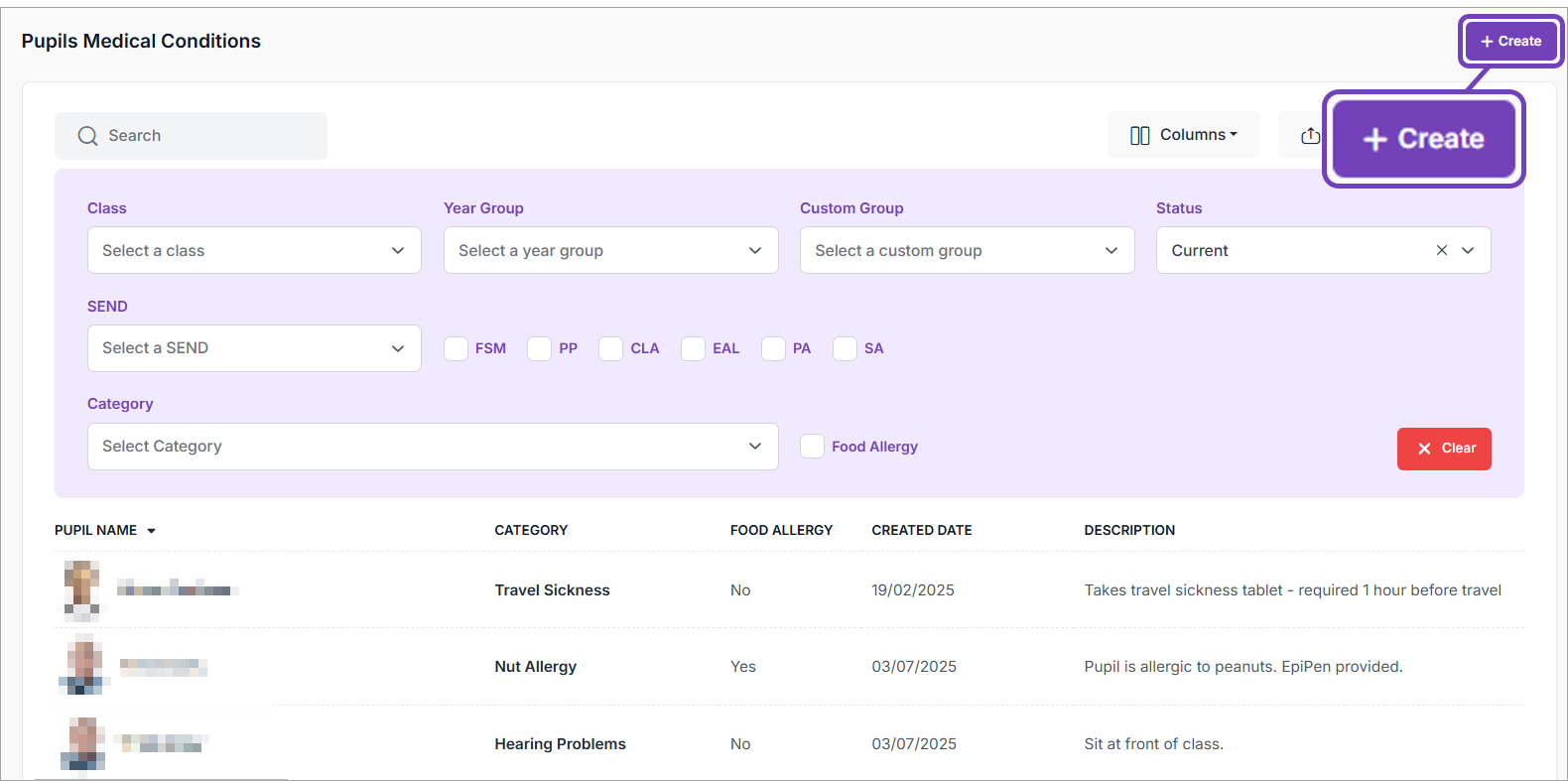Screen dimensions: 1568x781
Task: Expand the Select a class dropdown
Action: click(x=254, y=250)
